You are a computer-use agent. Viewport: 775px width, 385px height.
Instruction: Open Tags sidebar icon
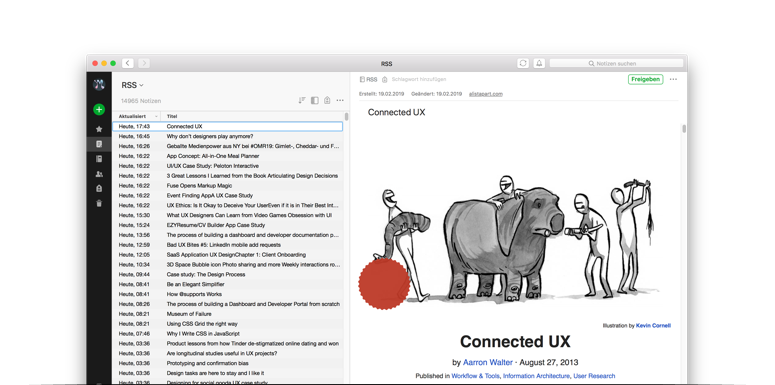coord(99,188)
